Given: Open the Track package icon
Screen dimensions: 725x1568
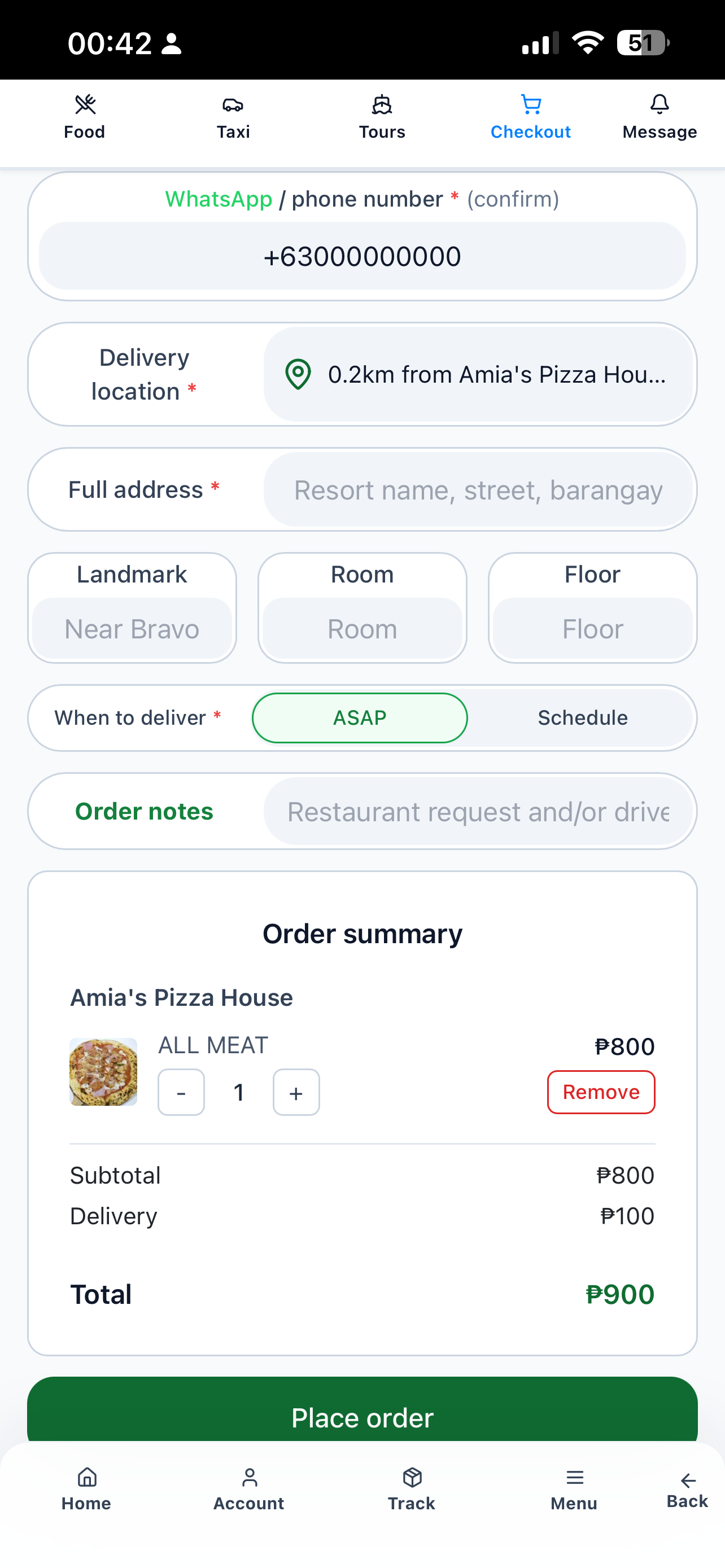Looking at the screenshot, I should (x=412, y=1477).
